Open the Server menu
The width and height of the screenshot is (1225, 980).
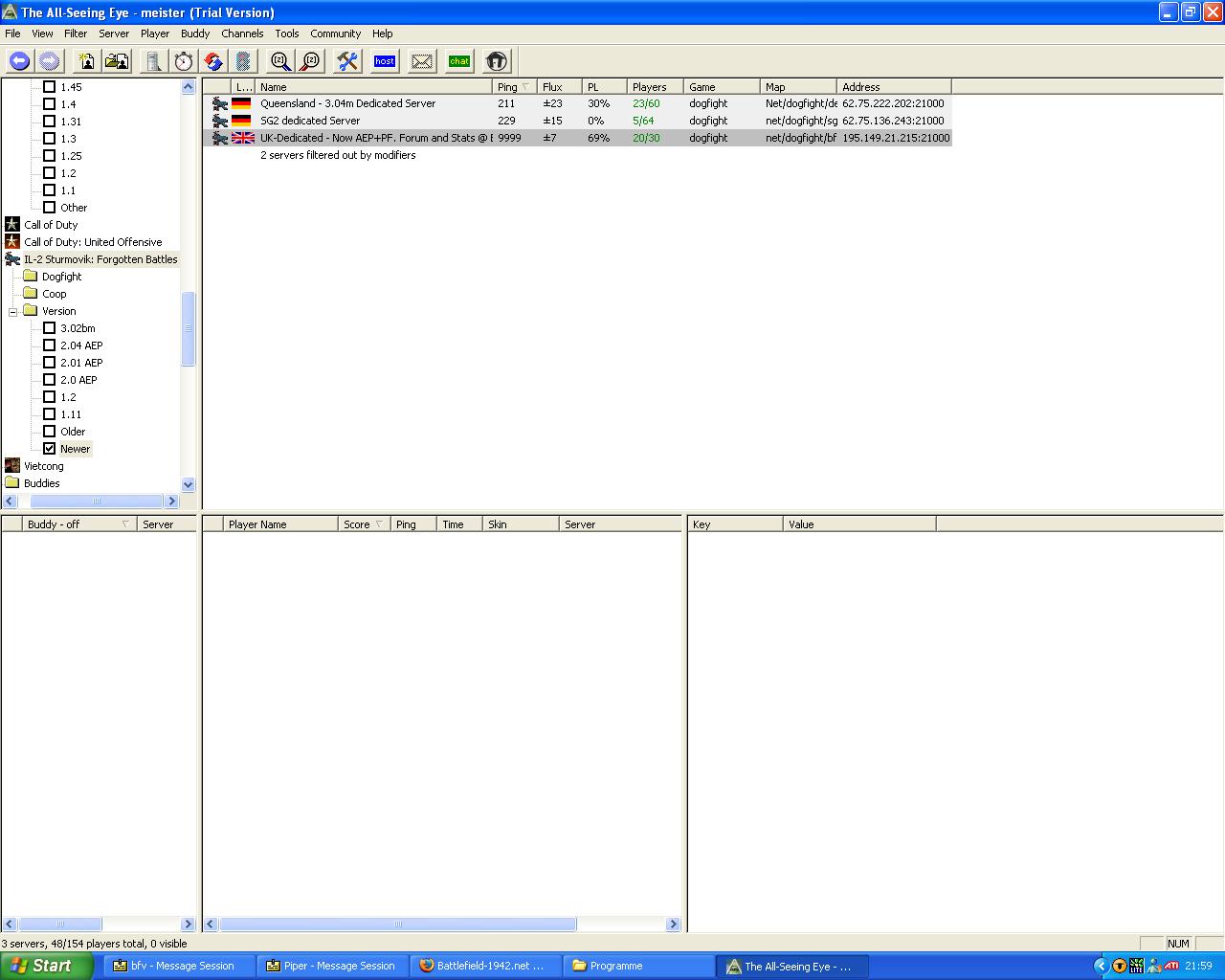click(114, 33)
